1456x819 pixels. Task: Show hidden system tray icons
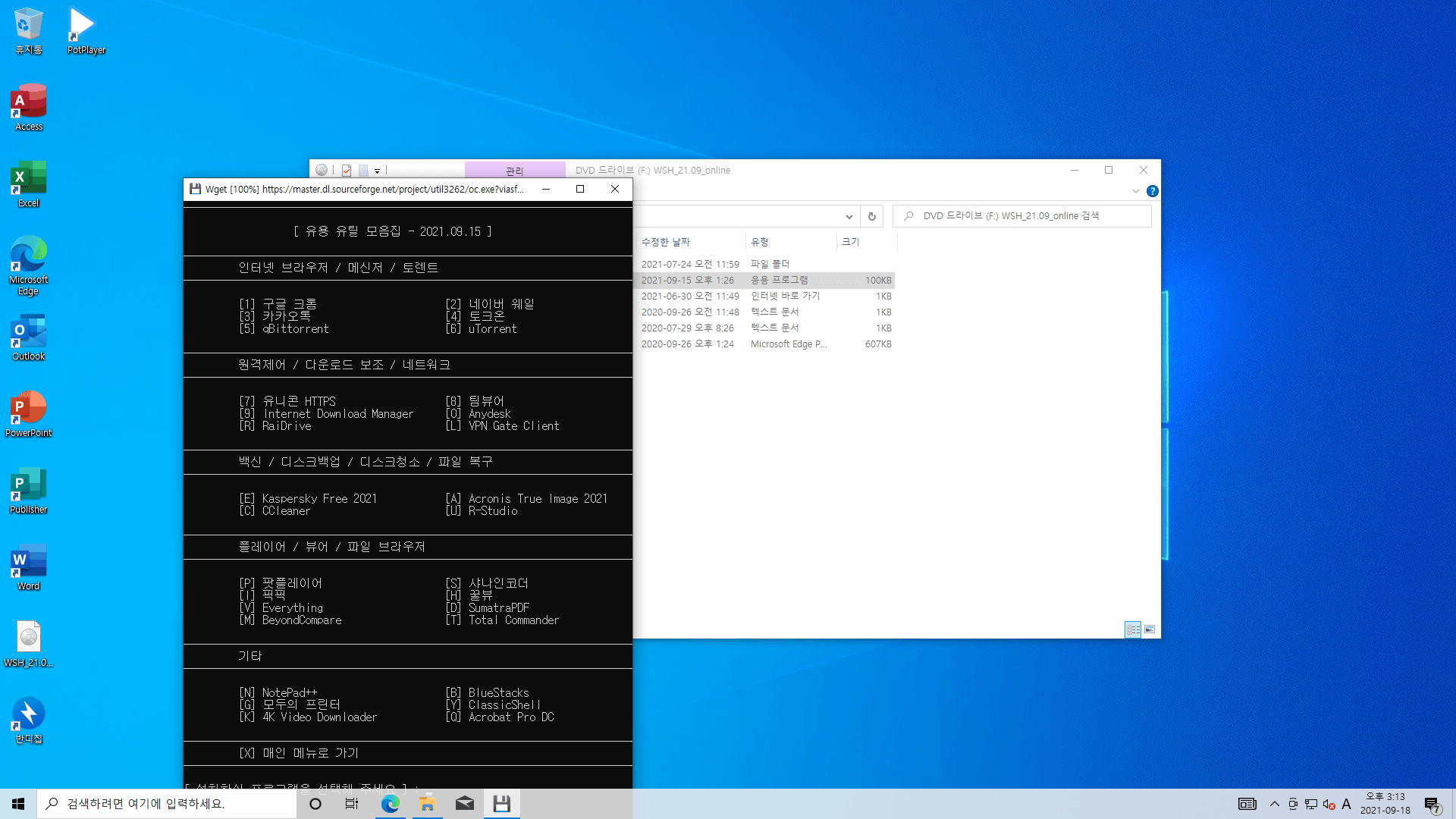[x=1274, y=804]
